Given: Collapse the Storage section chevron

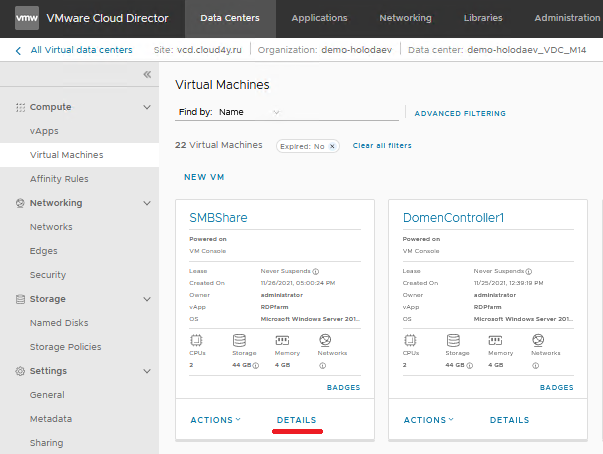Looking at the screenshot, I should tap(147, 299).
